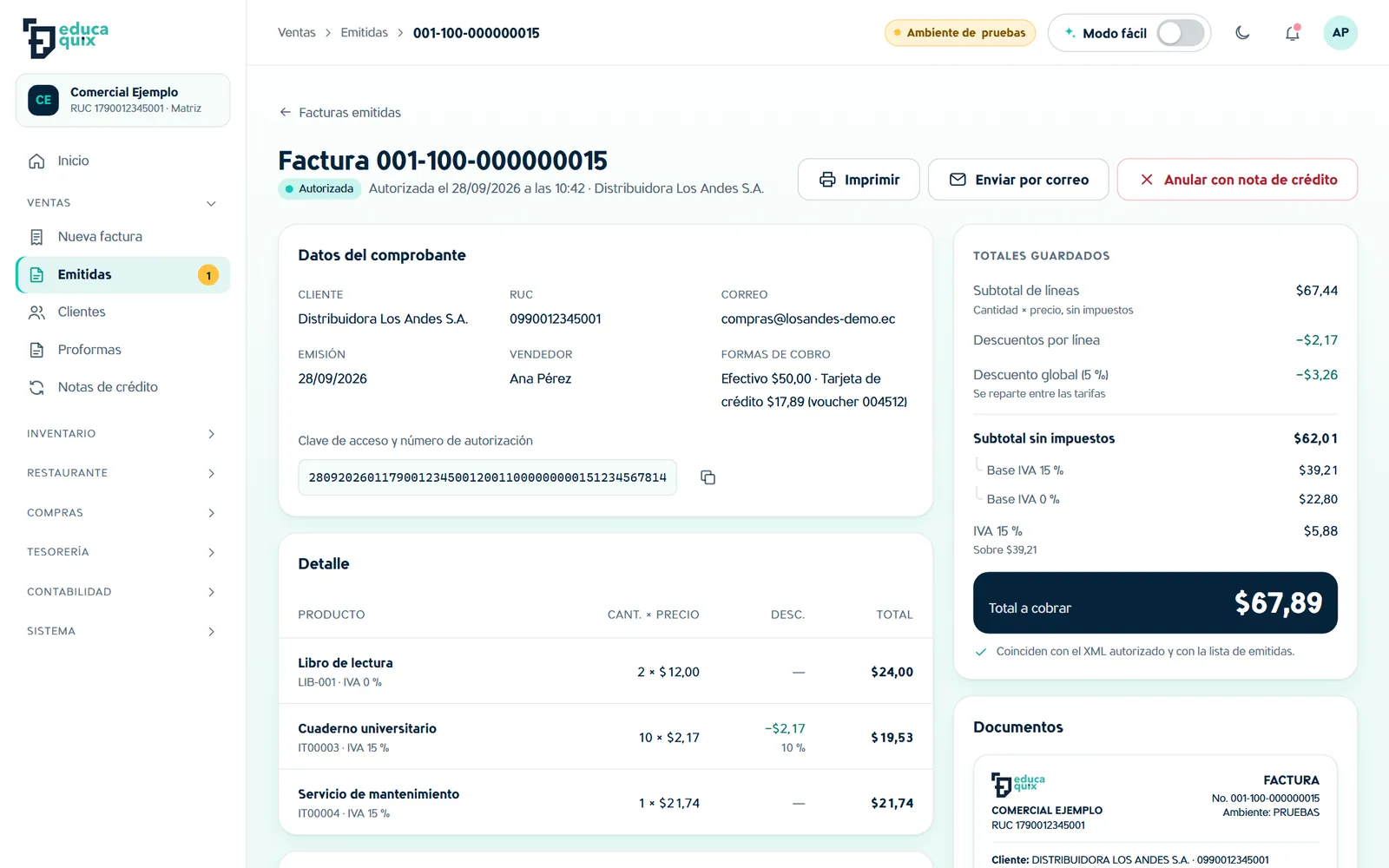Open the FACTURA document preview thumbnail
Image resolution: width=1389 pixels, height=868 pixels.
pyautogui.click(x=1155, y=812)
